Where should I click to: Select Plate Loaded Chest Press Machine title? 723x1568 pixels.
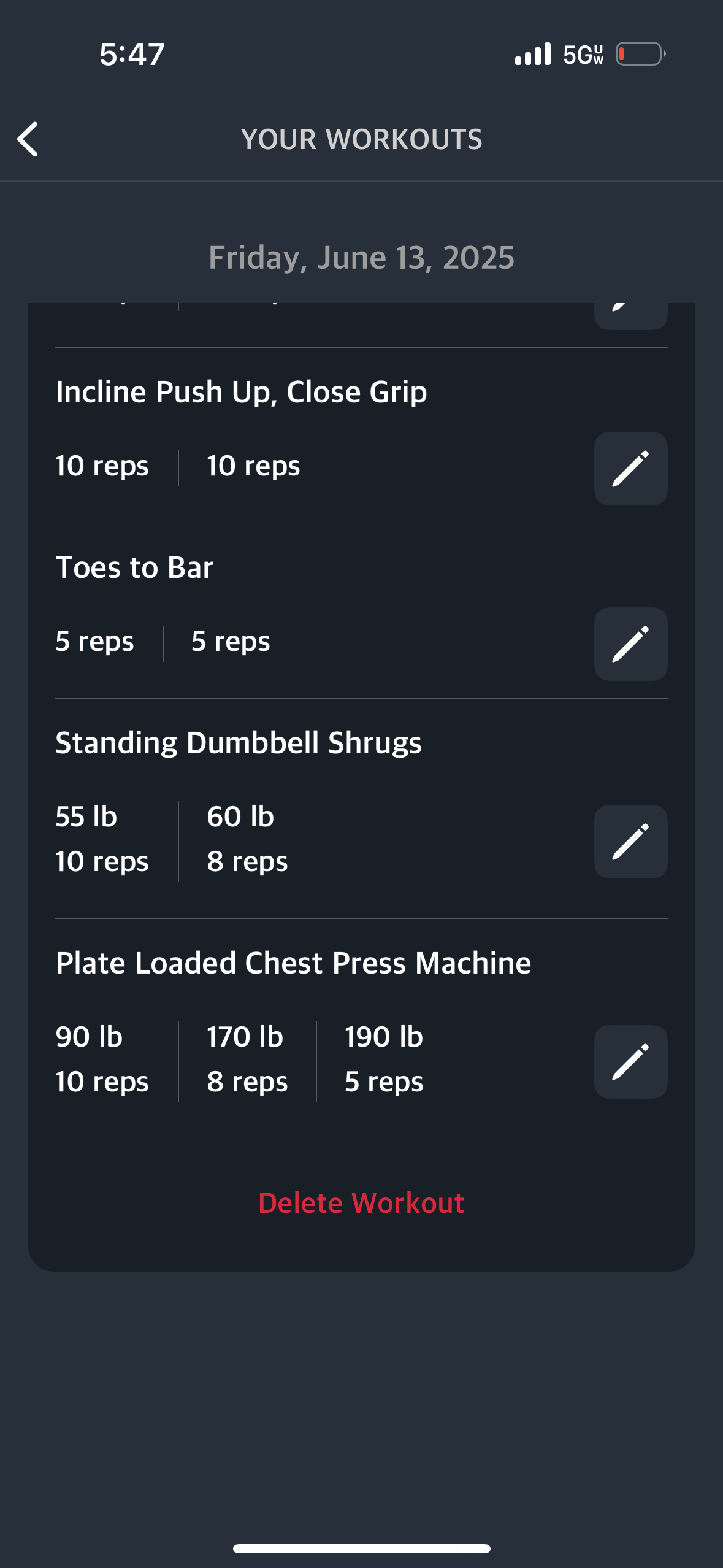point(293,963)
